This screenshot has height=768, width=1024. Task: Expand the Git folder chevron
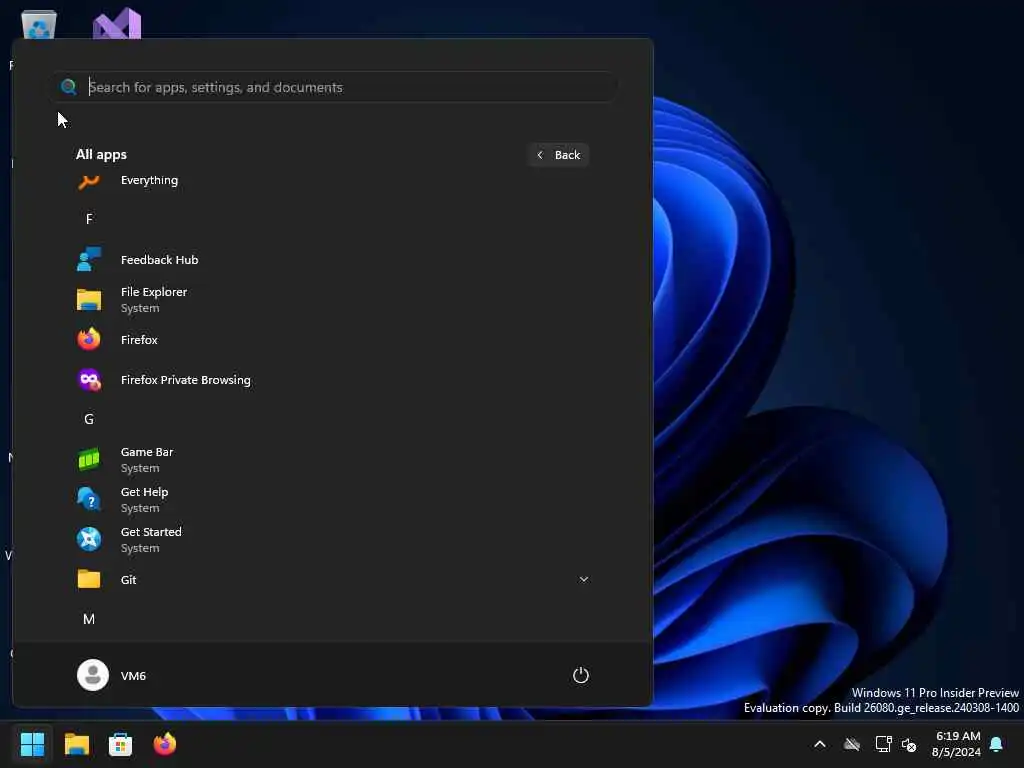(x=584, y=579)
